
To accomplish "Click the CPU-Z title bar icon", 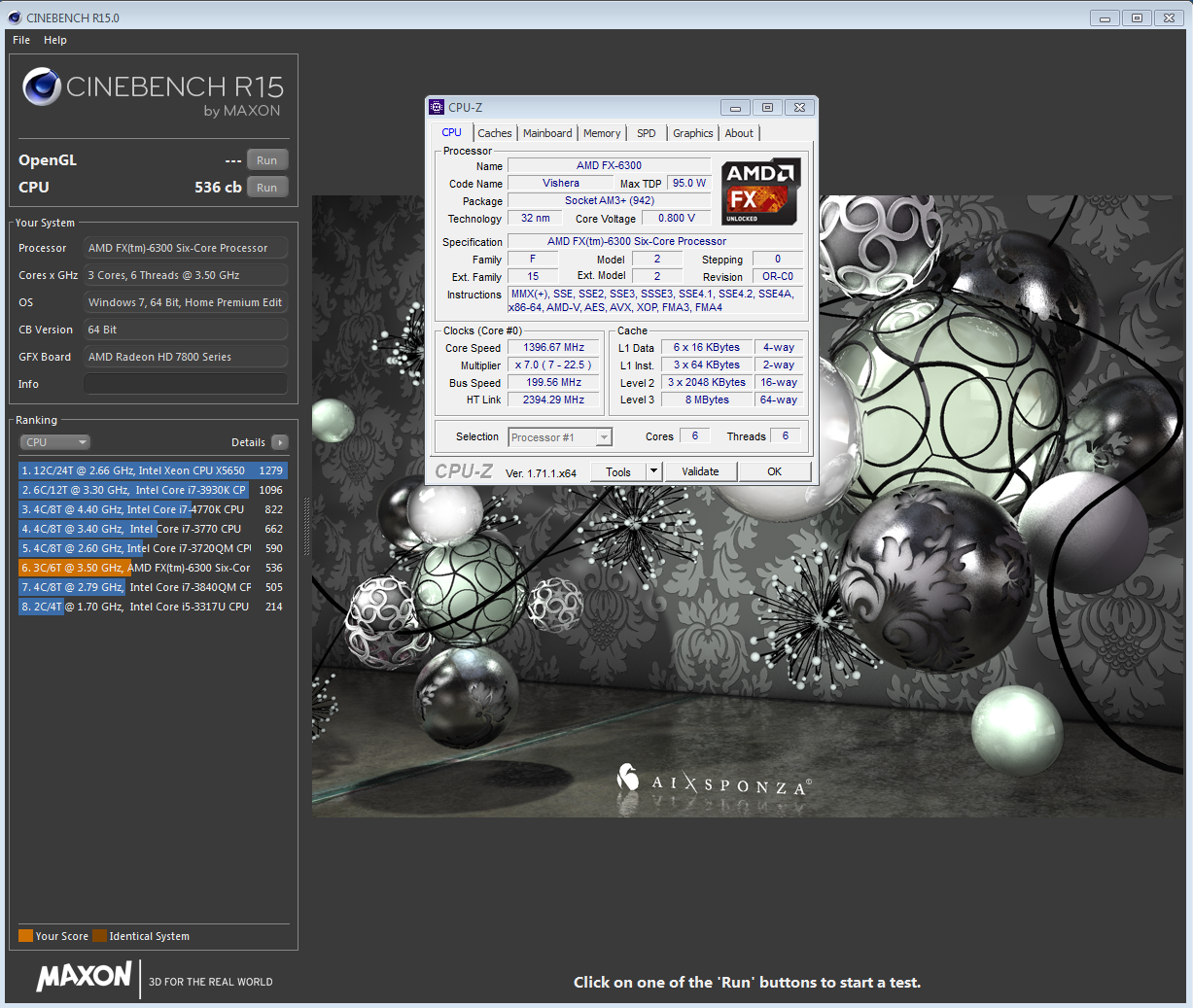I will (x=439, y=108).
